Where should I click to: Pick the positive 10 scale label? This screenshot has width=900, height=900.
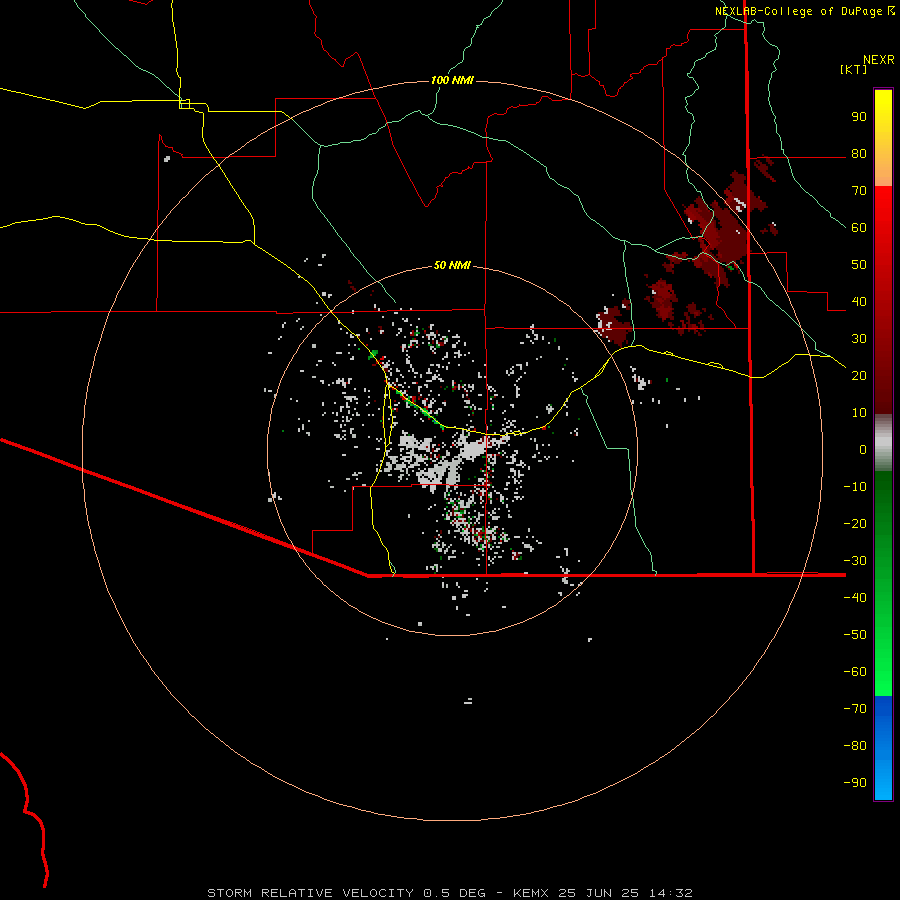click(x=859, y=413)
